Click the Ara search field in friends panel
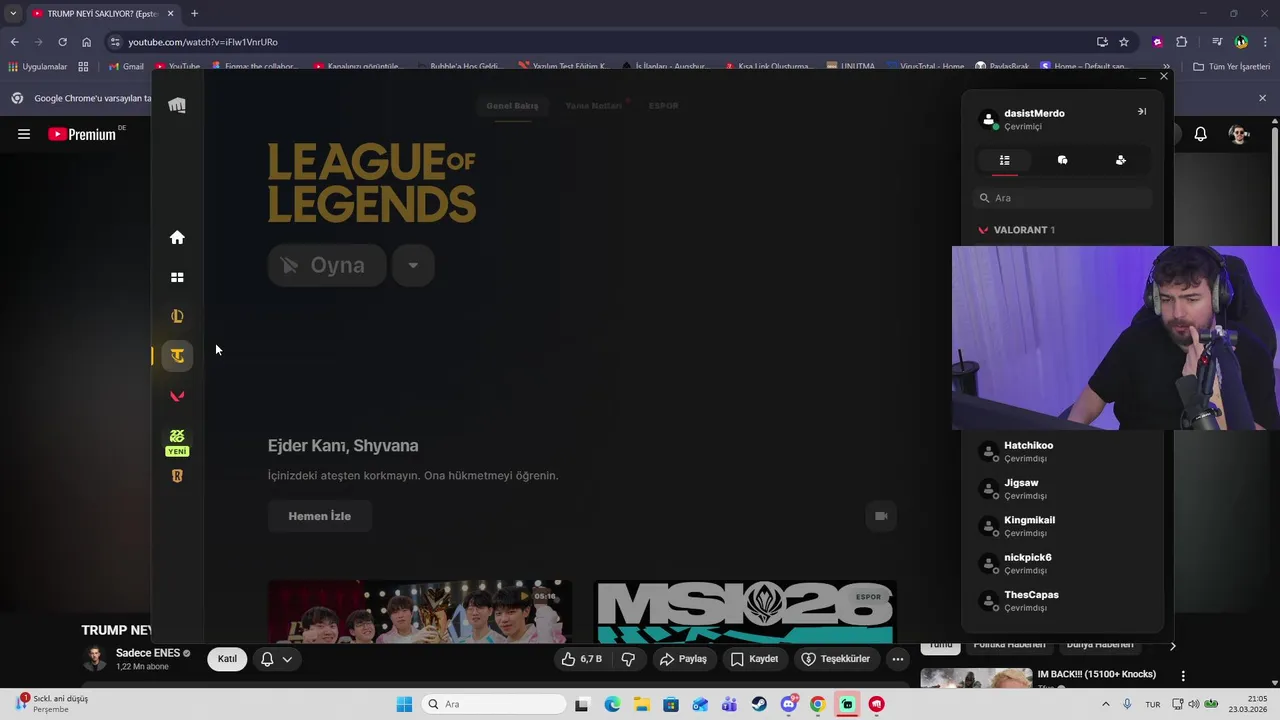Image resolution: width=1280 pixels, height=720 pixels. pos(1062,198)
